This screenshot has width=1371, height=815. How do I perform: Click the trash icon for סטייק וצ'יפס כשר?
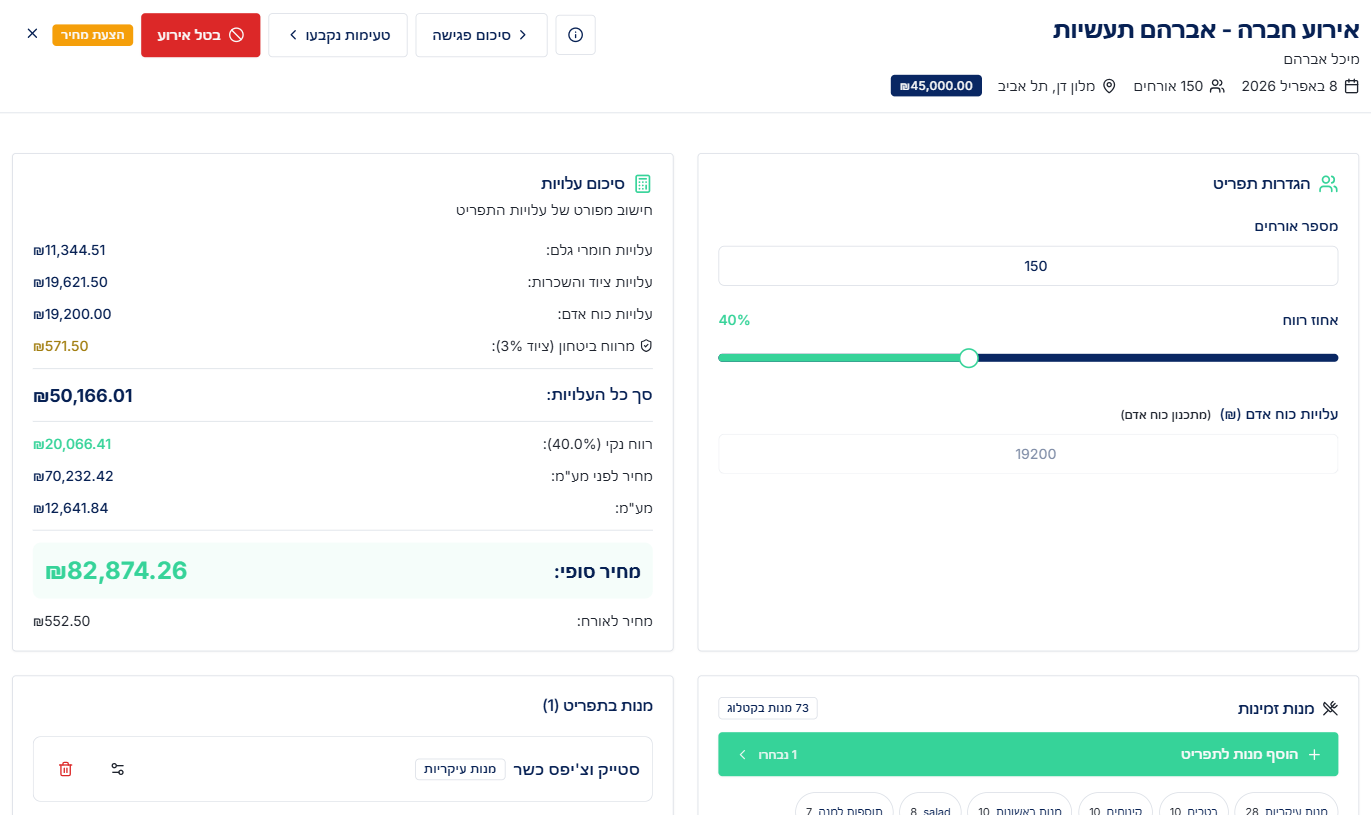(66, 769)
